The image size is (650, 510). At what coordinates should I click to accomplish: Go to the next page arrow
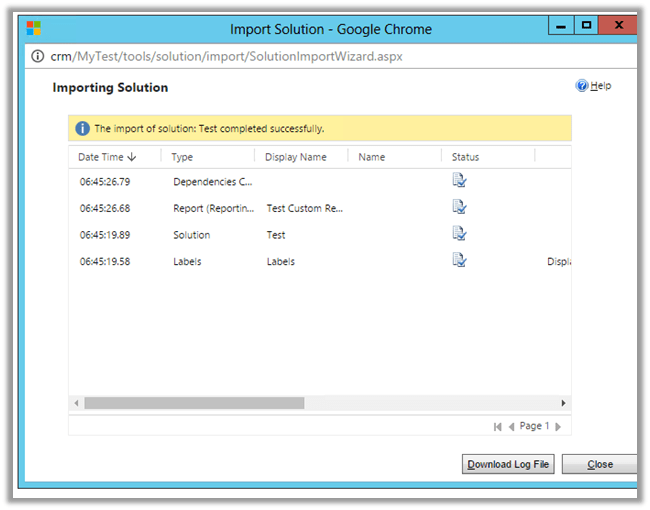[558, 427]
